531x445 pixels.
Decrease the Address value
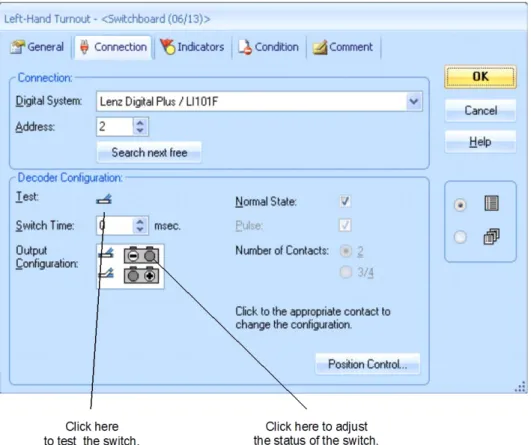coord(140,131)
